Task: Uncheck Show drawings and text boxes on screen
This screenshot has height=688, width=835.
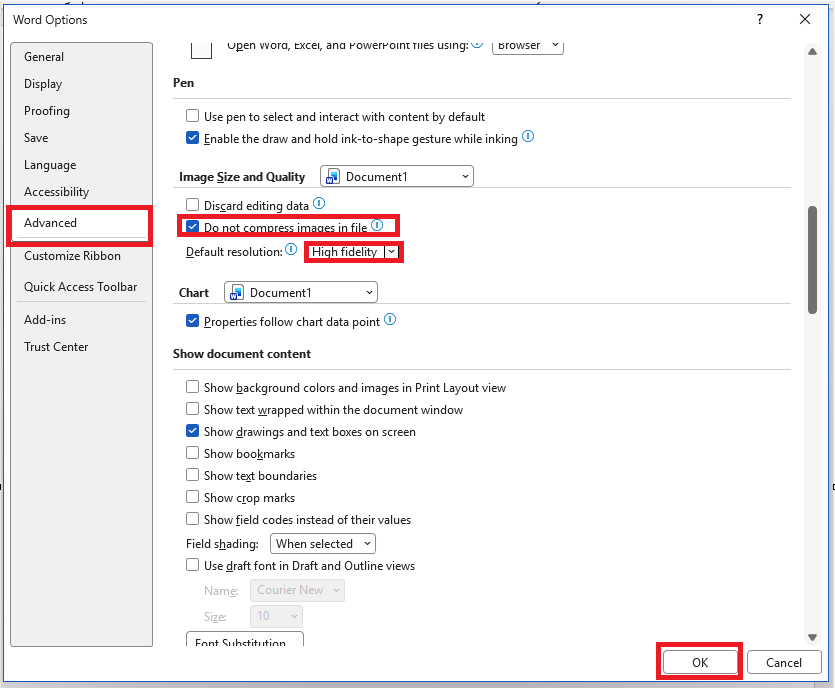Action: click(192, 431)
